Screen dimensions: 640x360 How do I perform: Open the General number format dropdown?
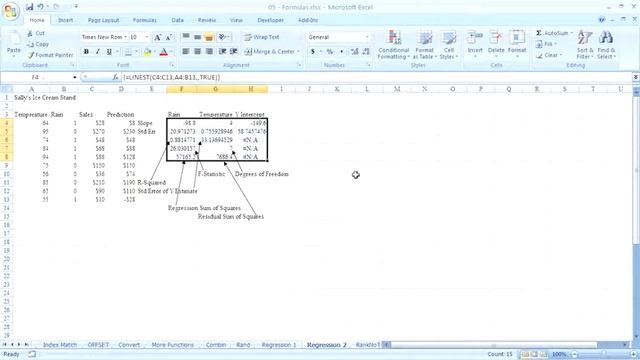pos(367,37)
